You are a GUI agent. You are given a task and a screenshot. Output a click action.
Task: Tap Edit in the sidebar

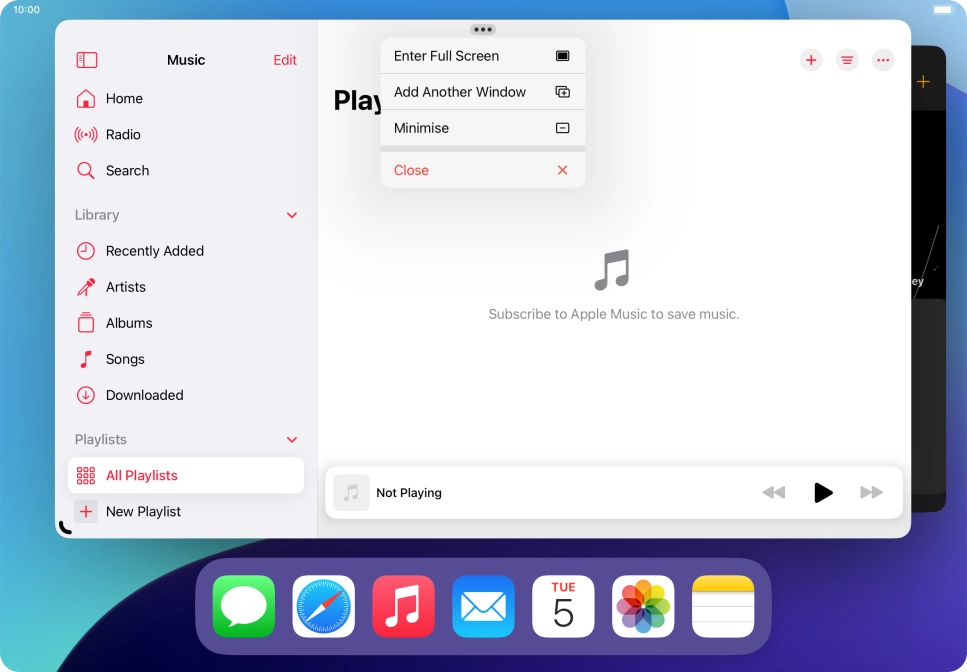[285, 60]
